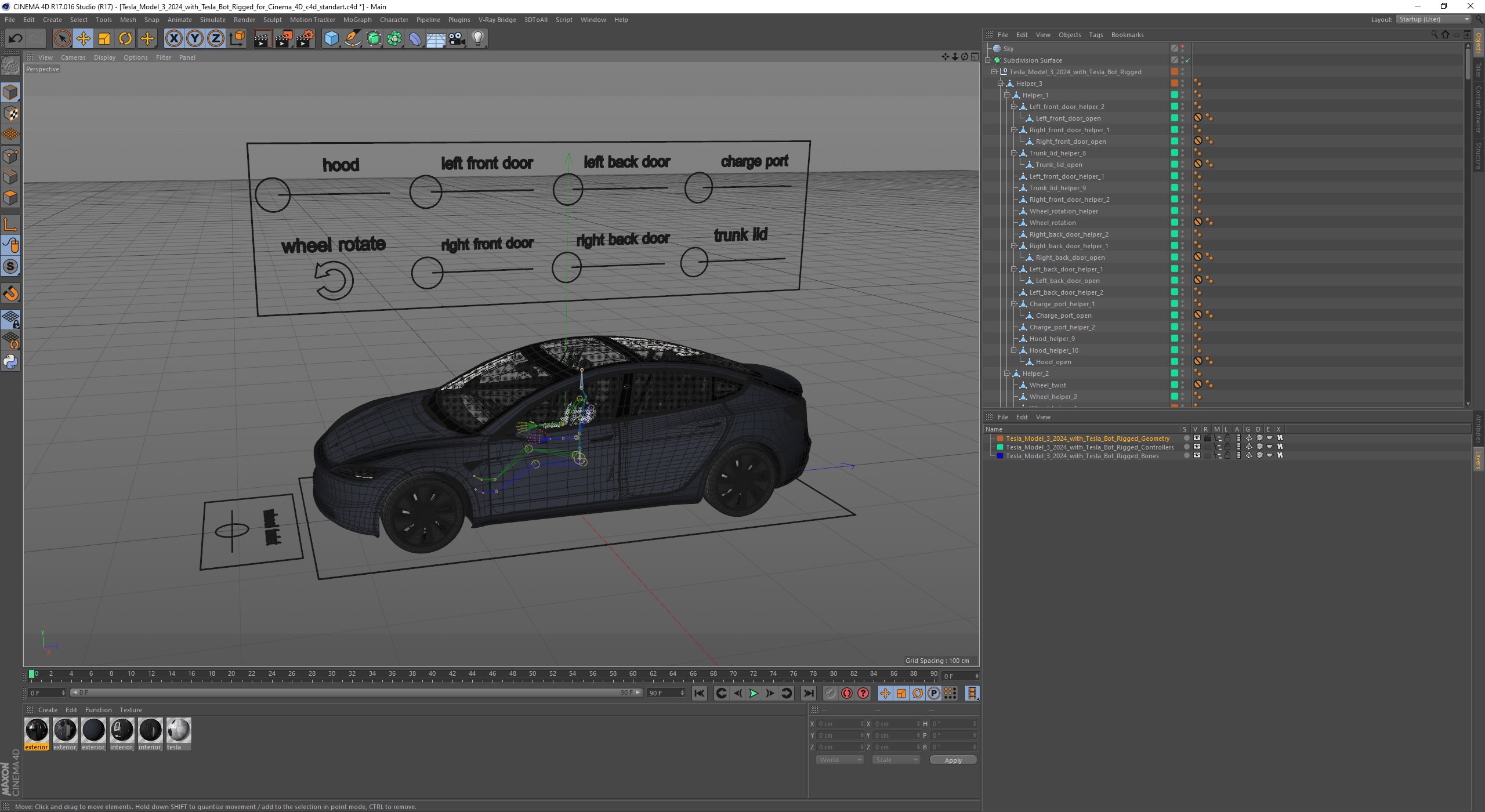Screen dimensions: 1485x812
Task: Collapse Trunk_lid_helper_8 branch
Action: click(1014, 153)
